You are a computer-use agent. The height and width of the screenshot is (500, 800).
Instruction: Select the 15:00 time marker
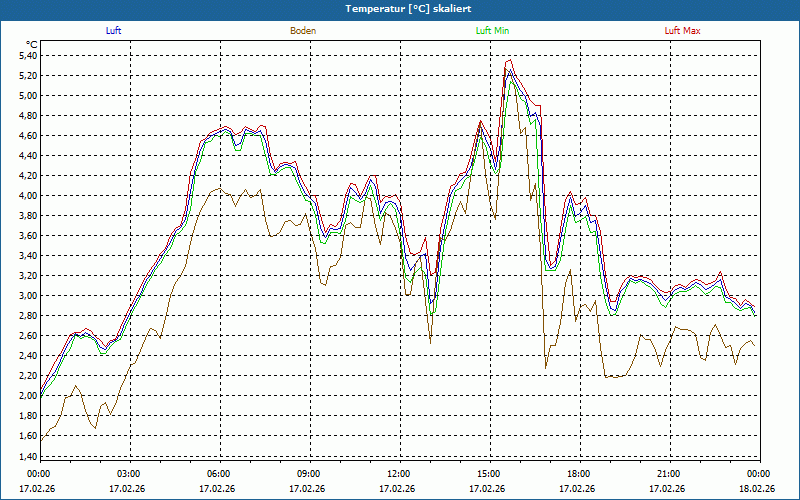tap(489, 474)
